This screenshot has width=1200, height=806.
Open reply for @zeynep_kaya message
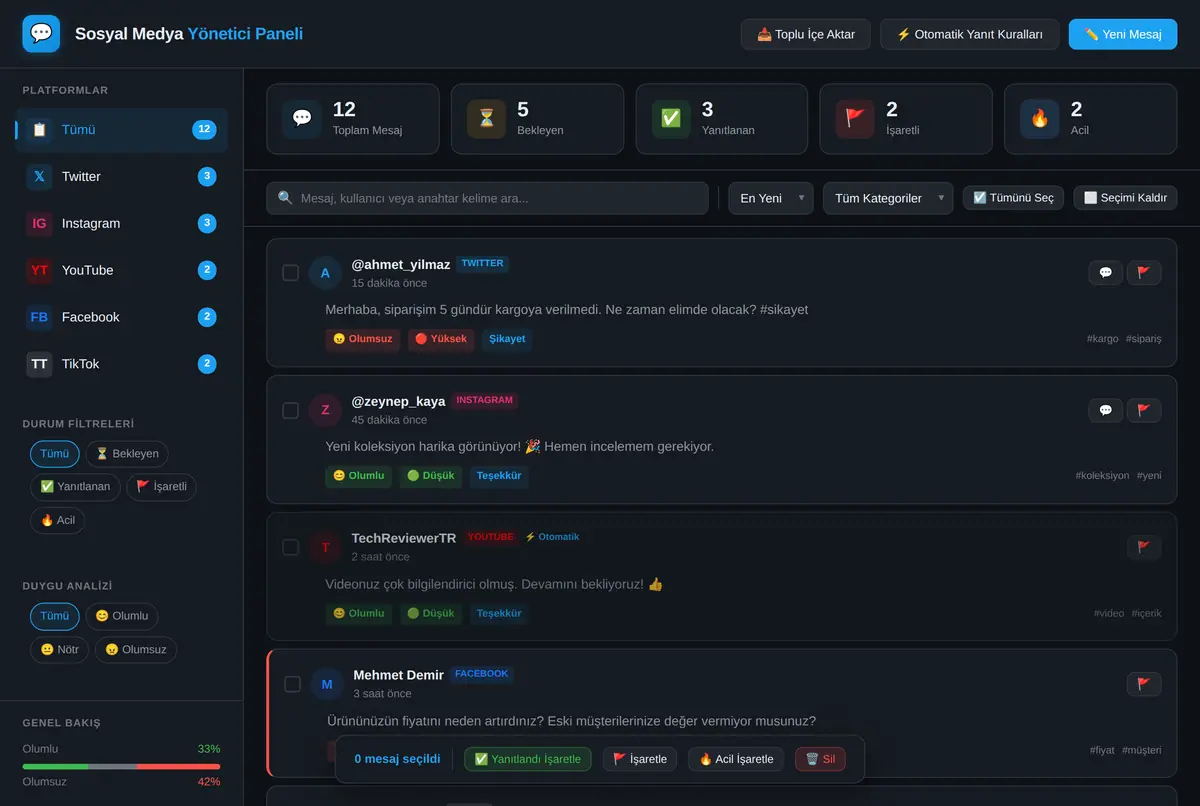[x=1105, y=409]
